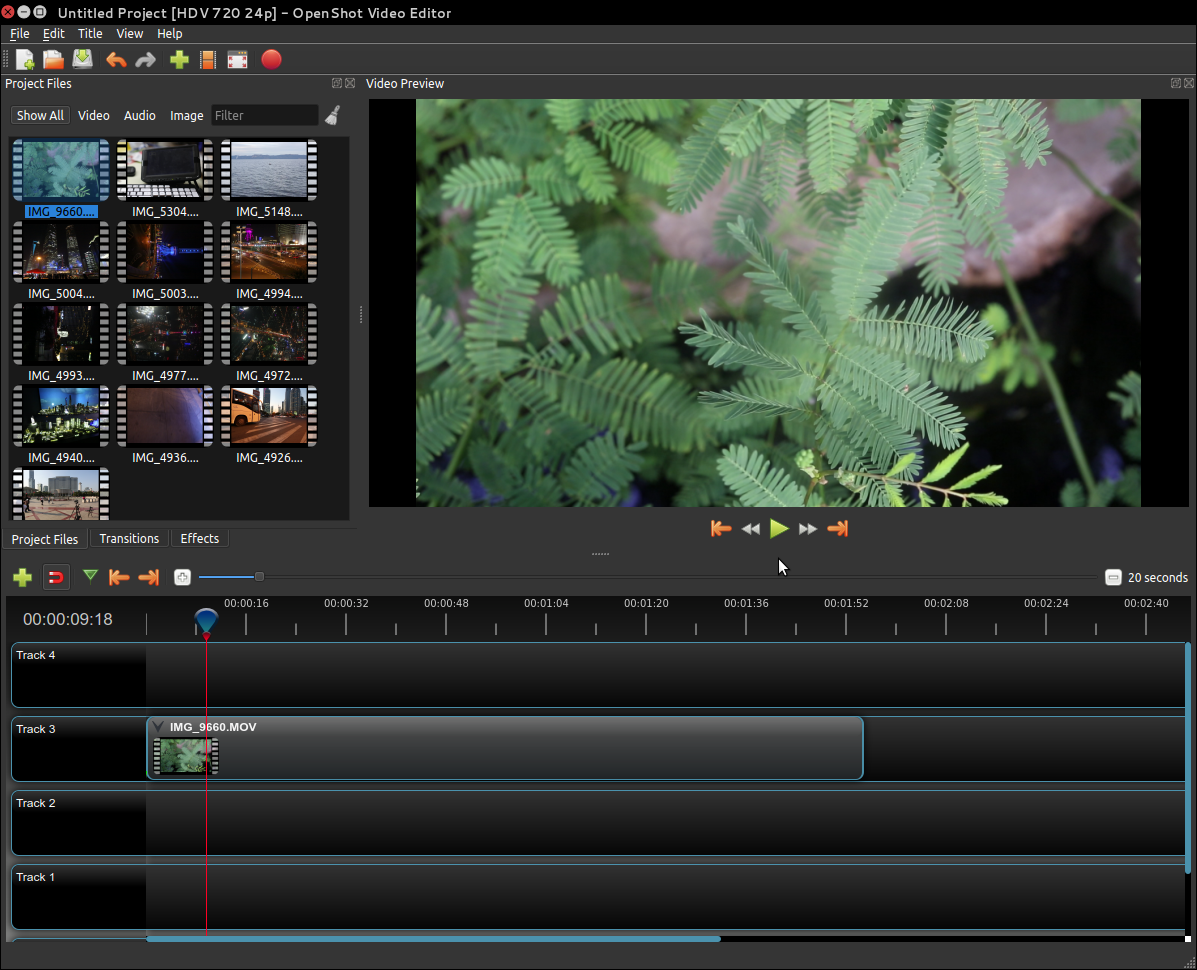Open the View menu
The width and height of the screenshot is (1197, 970).
tap(130, 34)
